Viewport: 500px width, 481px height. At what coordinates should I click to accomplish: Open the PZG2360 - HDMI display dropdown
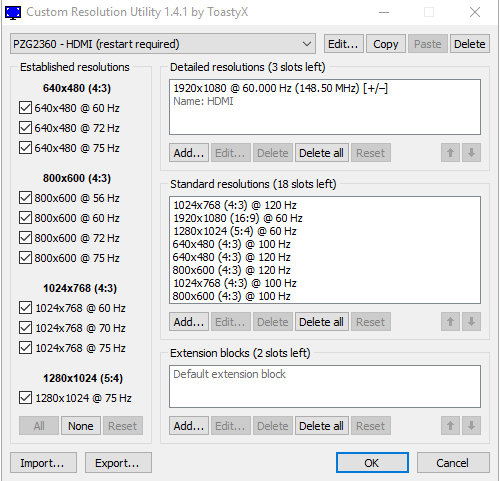[x=163, y=44]
